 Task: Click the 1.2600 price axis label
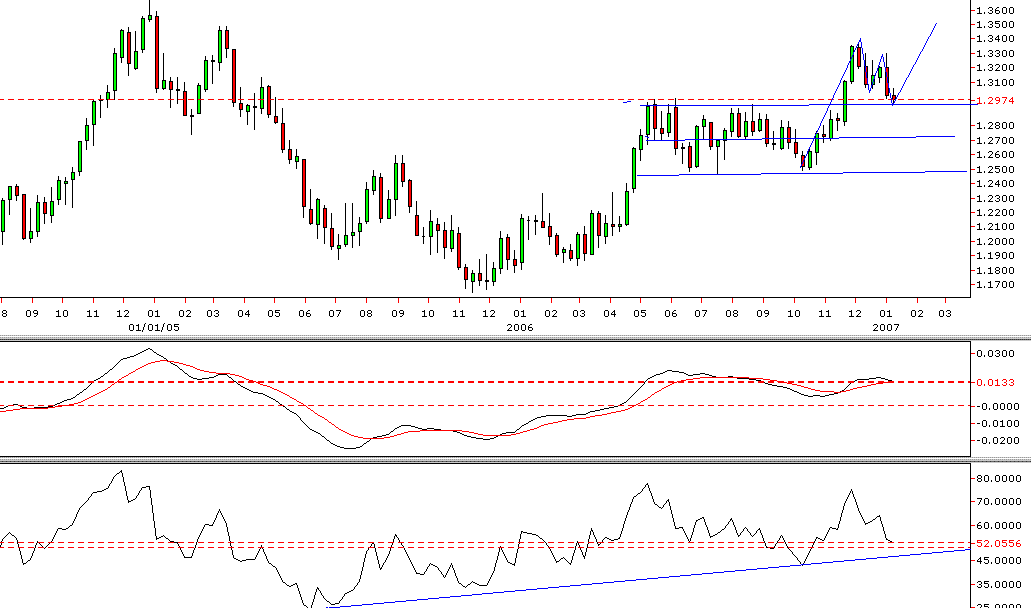(x=995, y=155)
